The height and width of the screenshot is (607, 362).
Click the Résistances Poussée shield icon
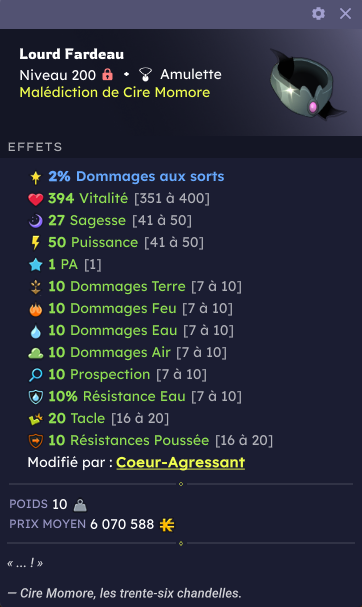pyautogui.click(x=36, y=441)
